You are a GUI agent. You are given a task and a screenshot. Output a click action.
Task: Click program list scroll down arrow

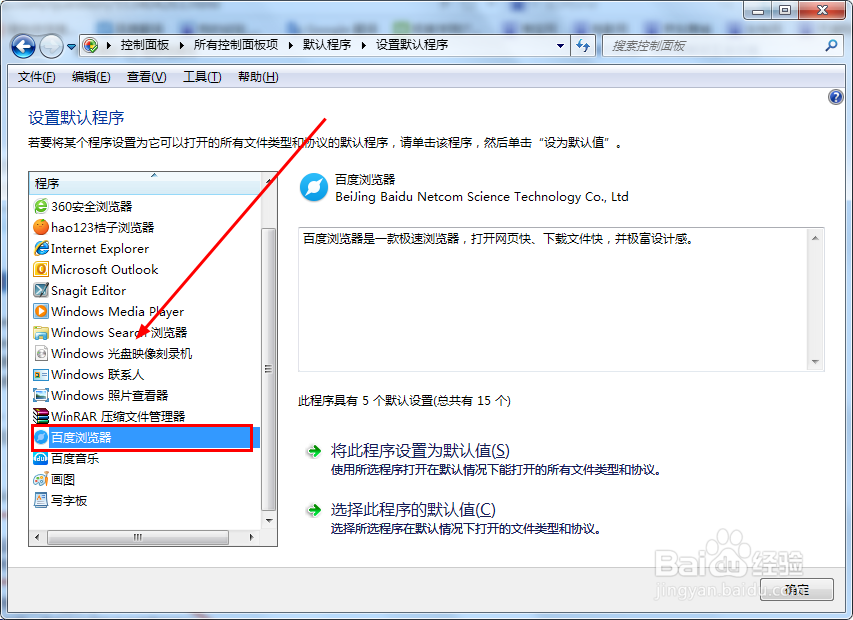(x=269, y=520)
